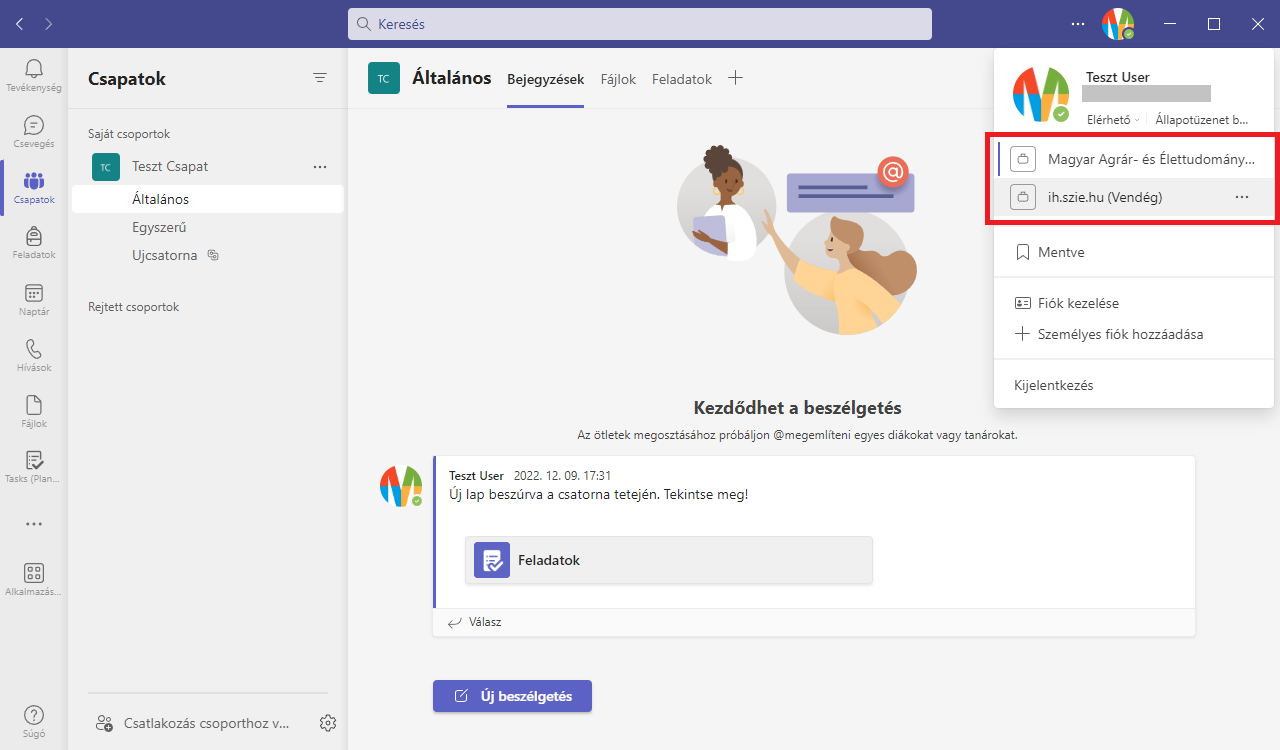Screen dimensions: 1280x750
Task: Click the Új beszélgetés button
Action: (x=512, y=696)
